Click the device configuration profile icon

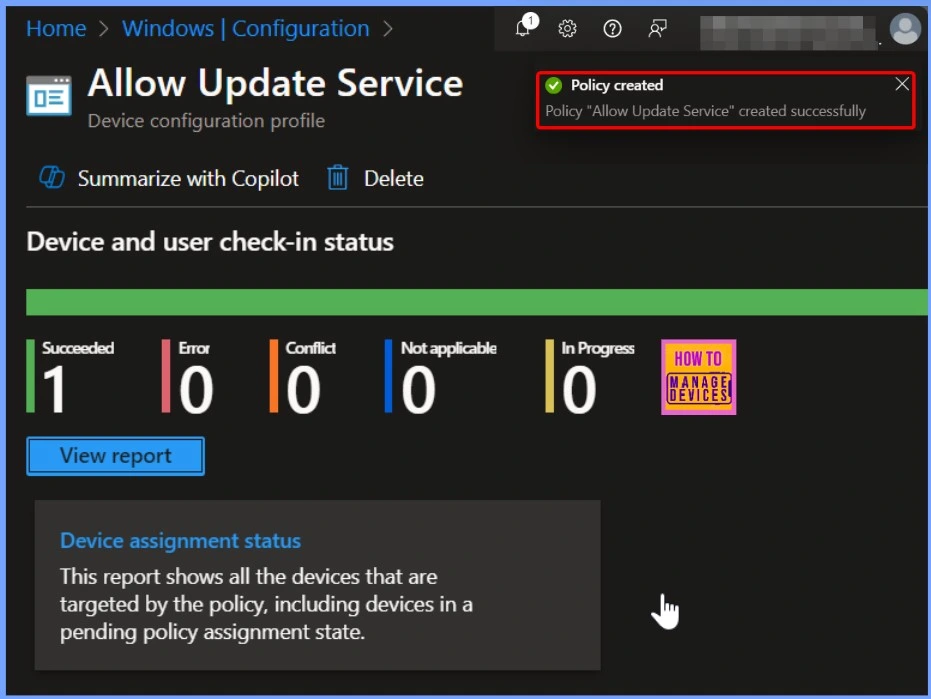[x=49, y=95]
